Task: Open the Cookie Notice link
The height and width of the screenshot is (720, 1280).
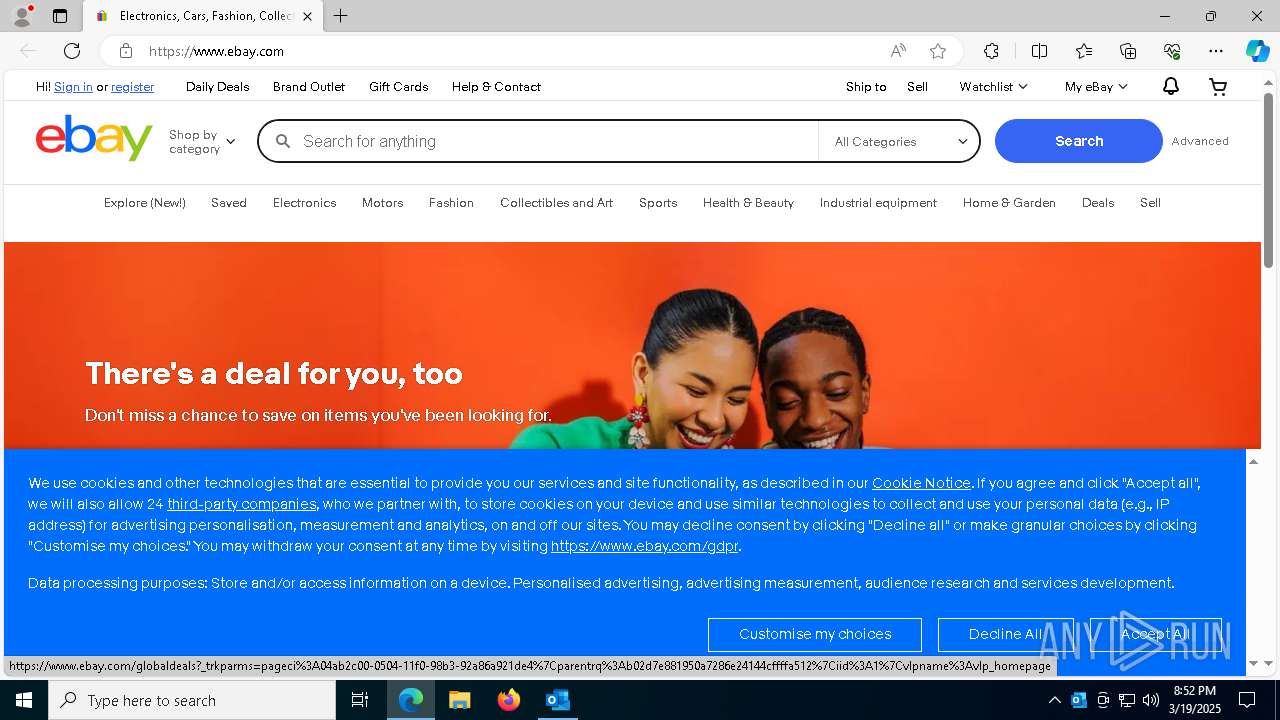Action: 921,483
